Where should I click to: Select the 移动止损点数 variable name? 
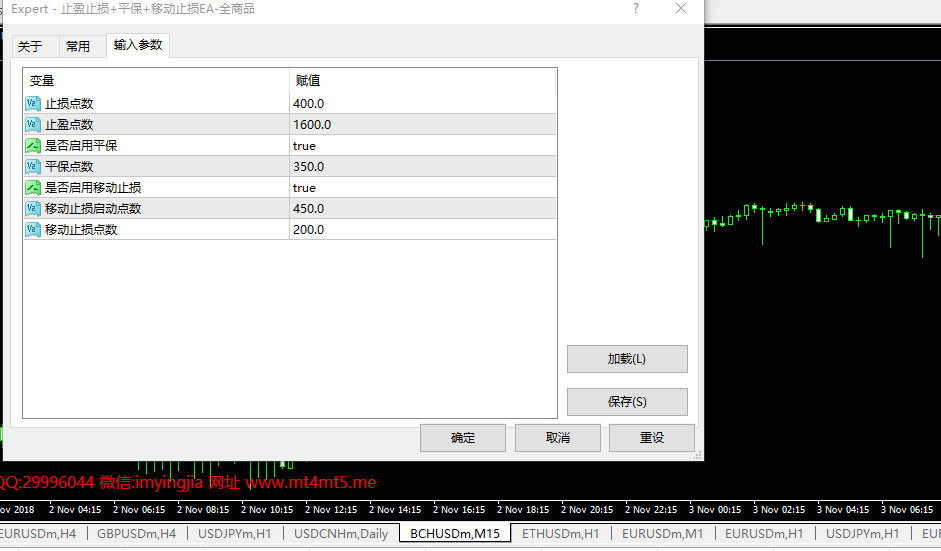tap(81, 230)
